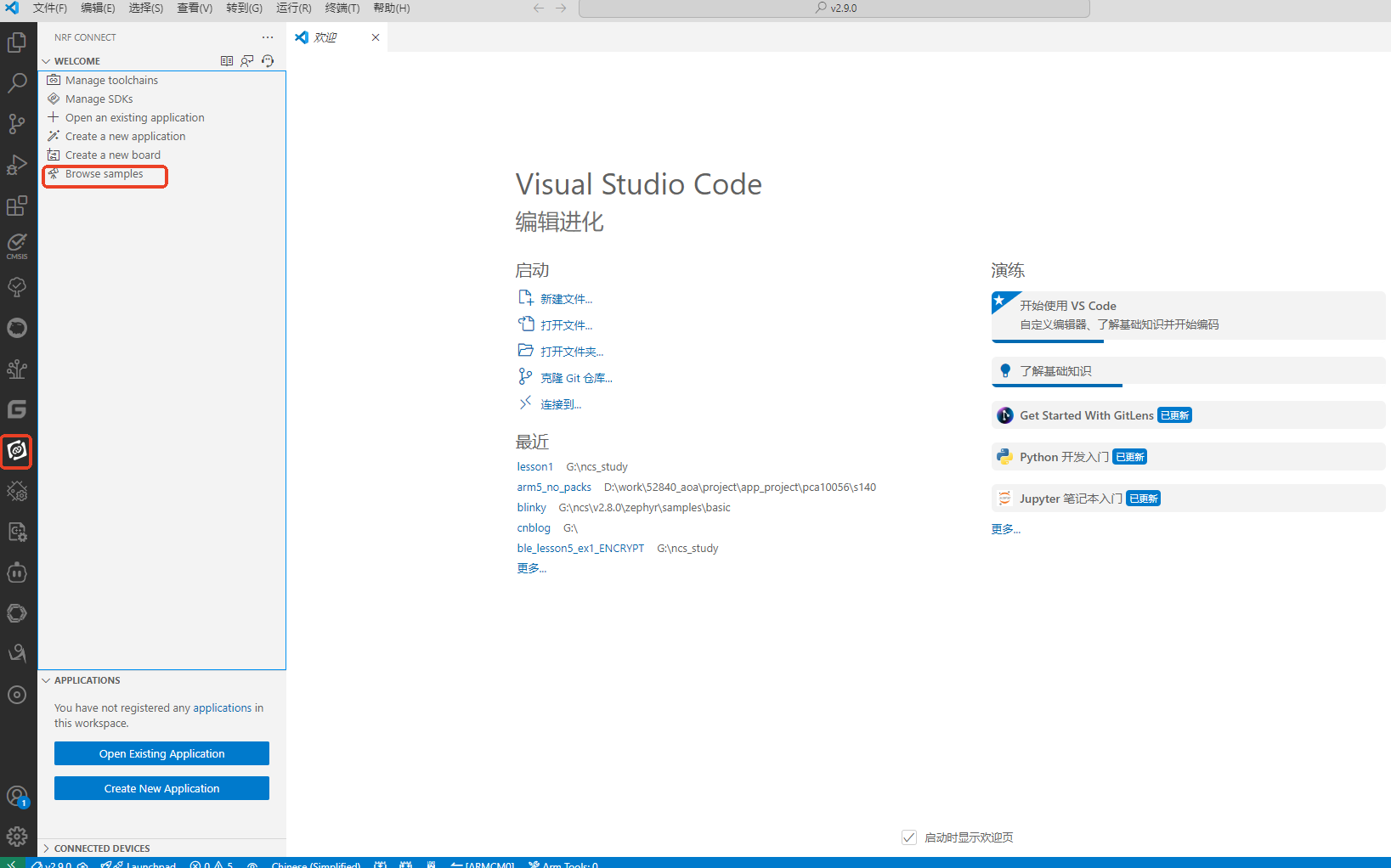The image size is (1391, 868).
Task: Click the round pig-face activity bar icon
Action: click(17, 328)
